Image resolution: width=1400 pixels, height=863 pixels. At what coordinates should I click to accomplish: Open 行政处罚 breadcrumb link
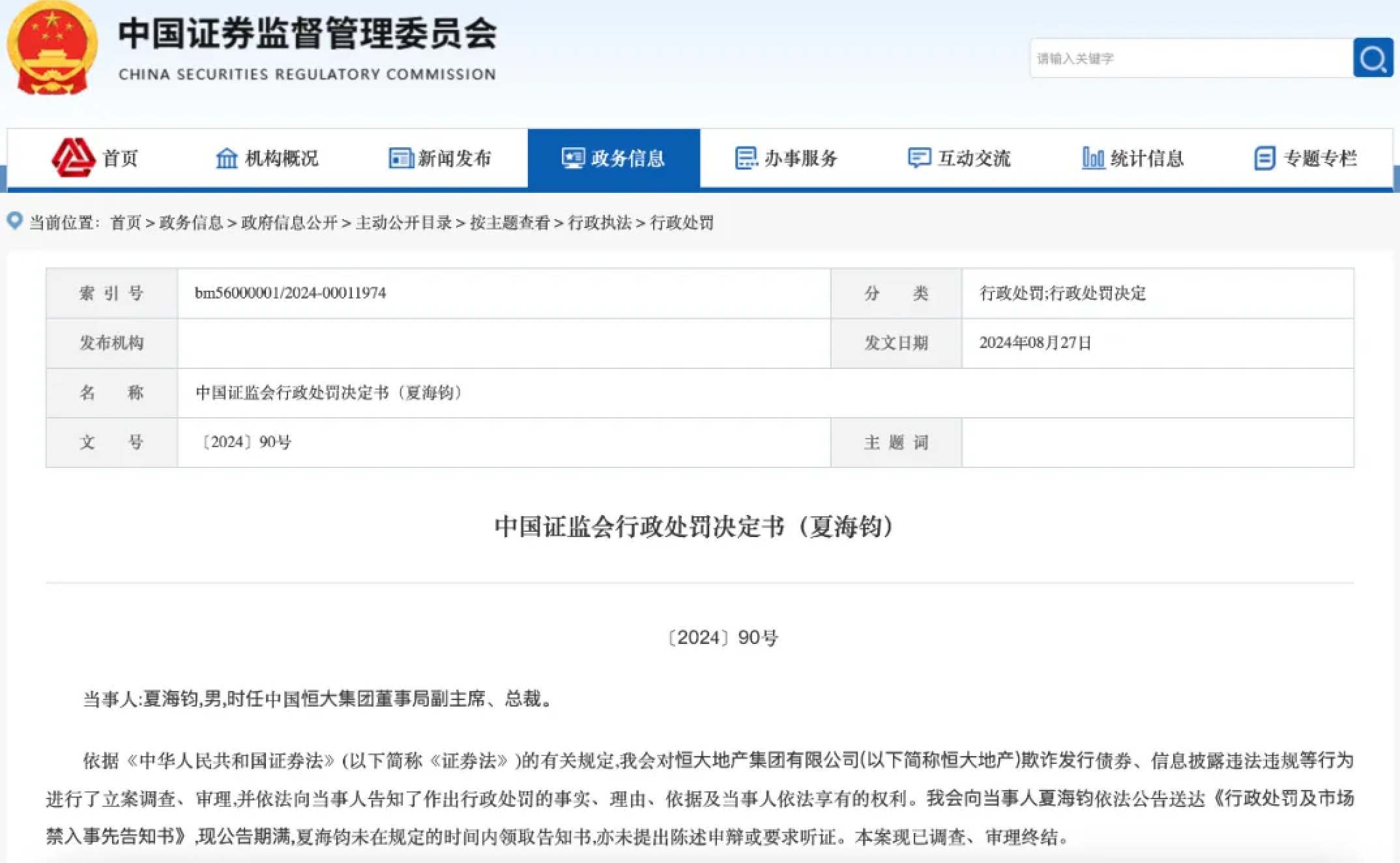682,223
